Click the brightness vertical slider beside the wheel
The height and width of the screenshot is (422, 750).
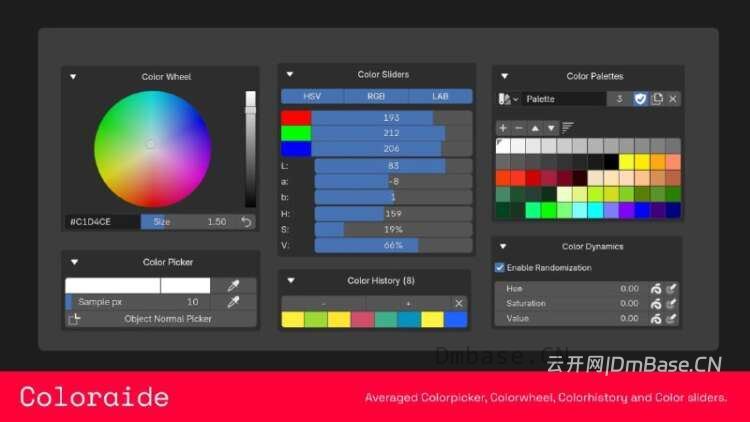point(251,149)
